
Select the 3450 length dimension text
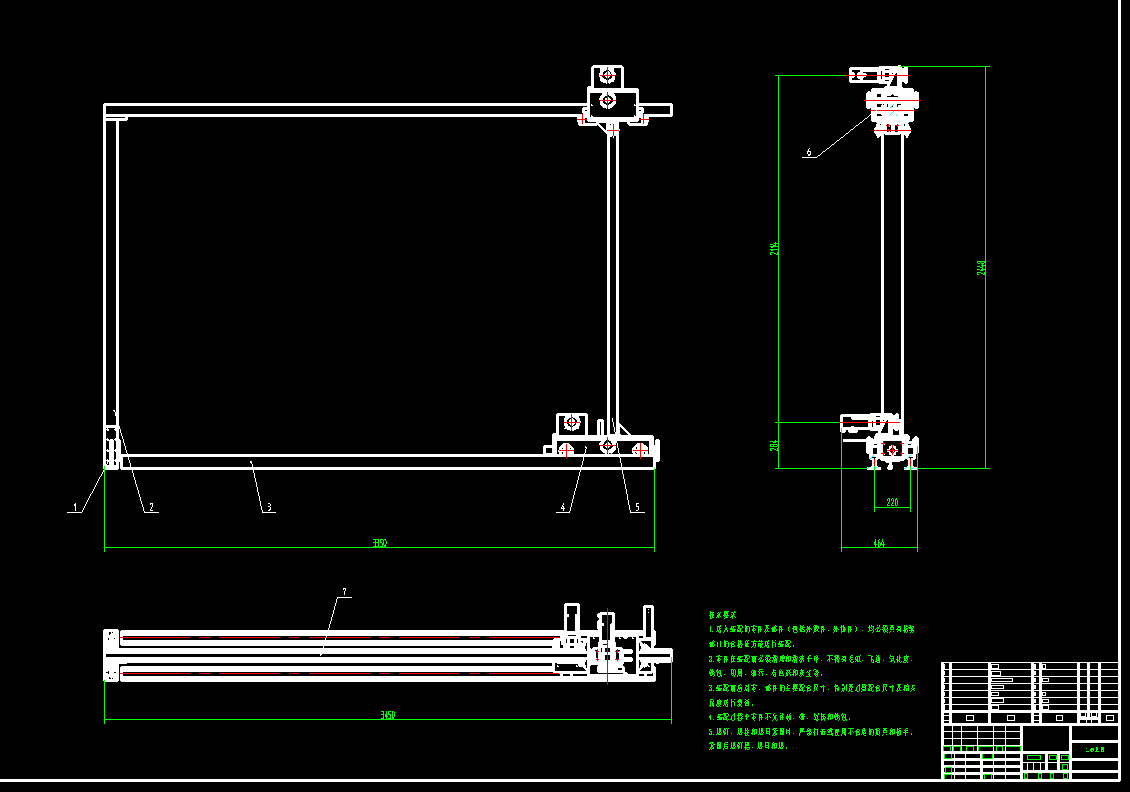coord(388,715)
